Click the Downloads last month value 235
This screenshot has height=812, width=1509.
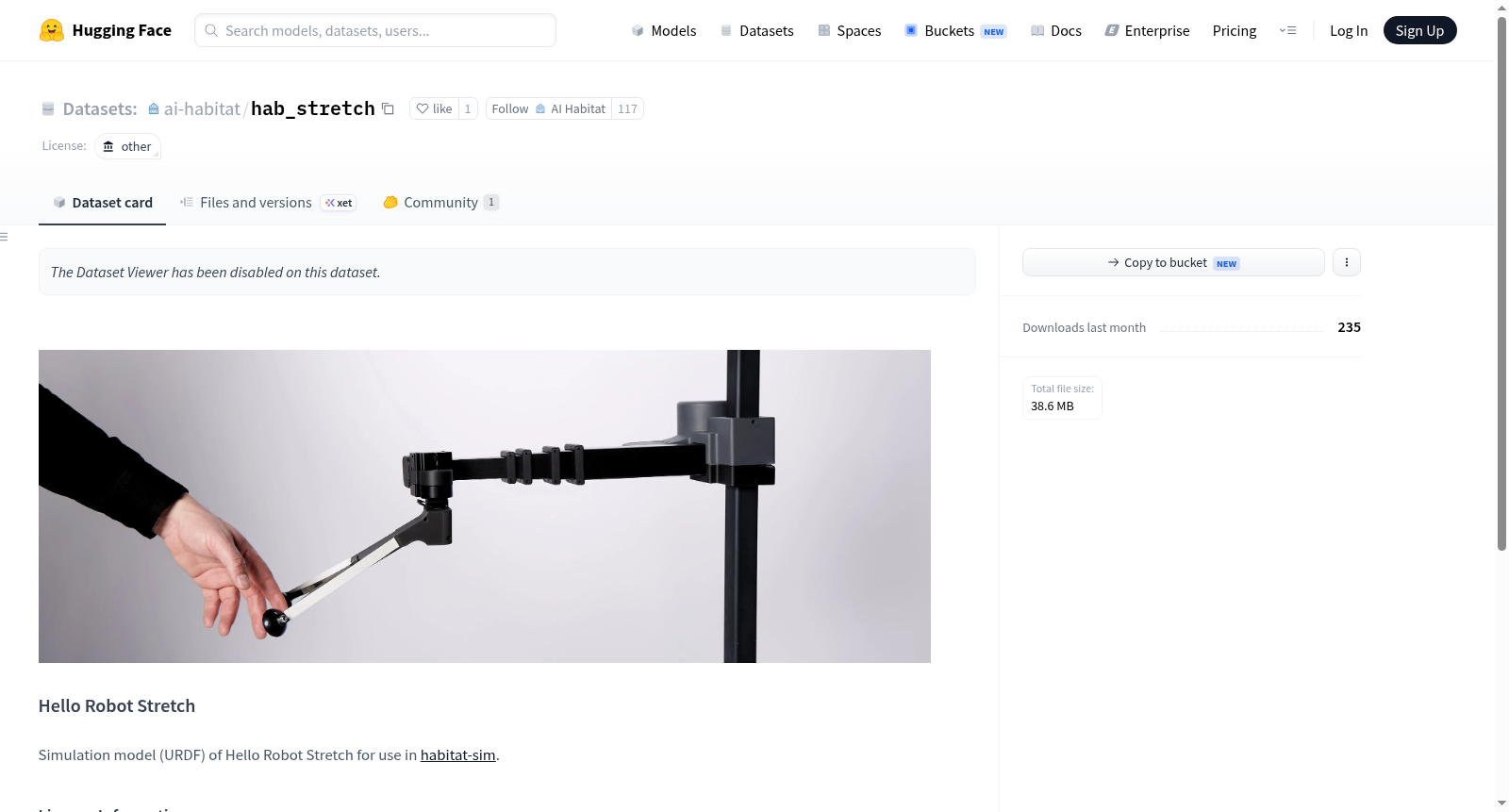click(x=1349, y=327)
